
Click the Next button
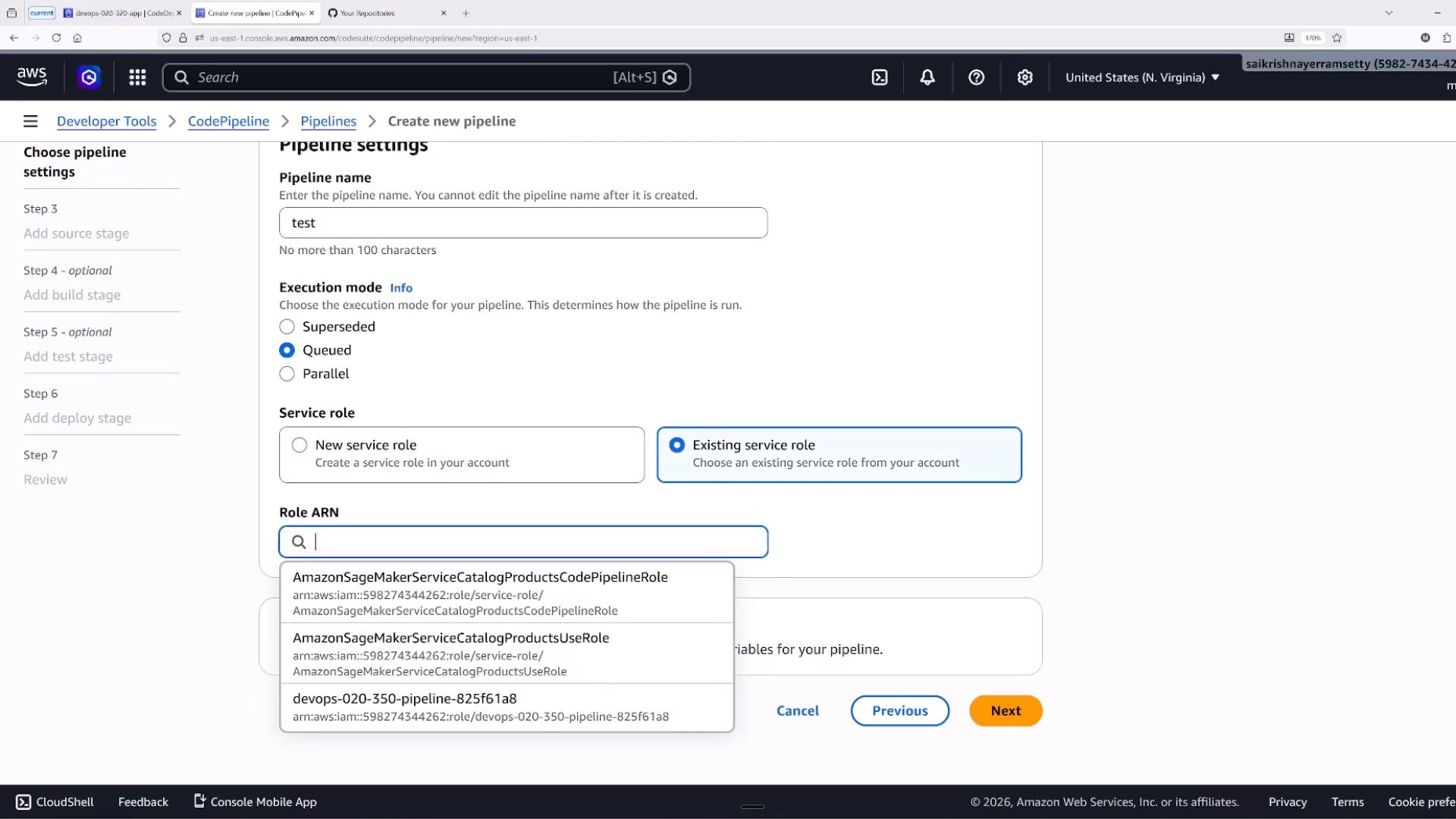(1006, 711)
